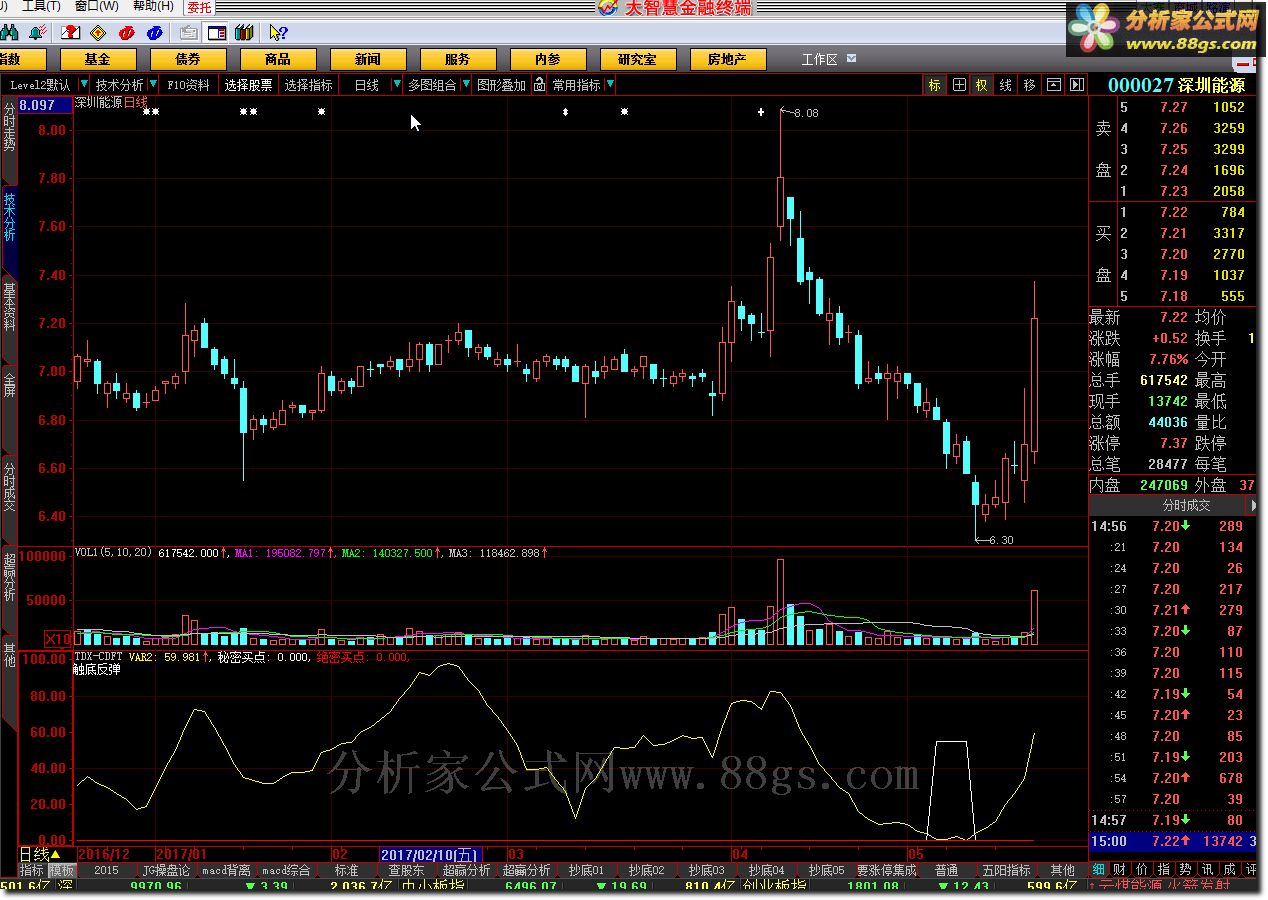The width and height of the screenshot is (1268, 900).
Task: Expand the 技术分析 dropdown arrow
Action: click(153, 85)
